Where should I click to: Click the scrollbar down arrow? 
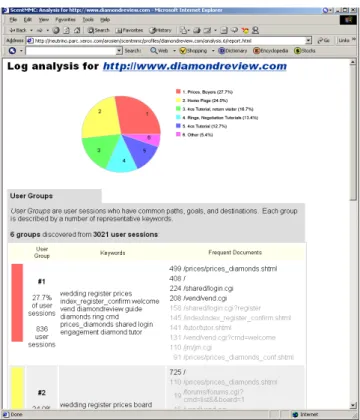click(x=353, y=405)
